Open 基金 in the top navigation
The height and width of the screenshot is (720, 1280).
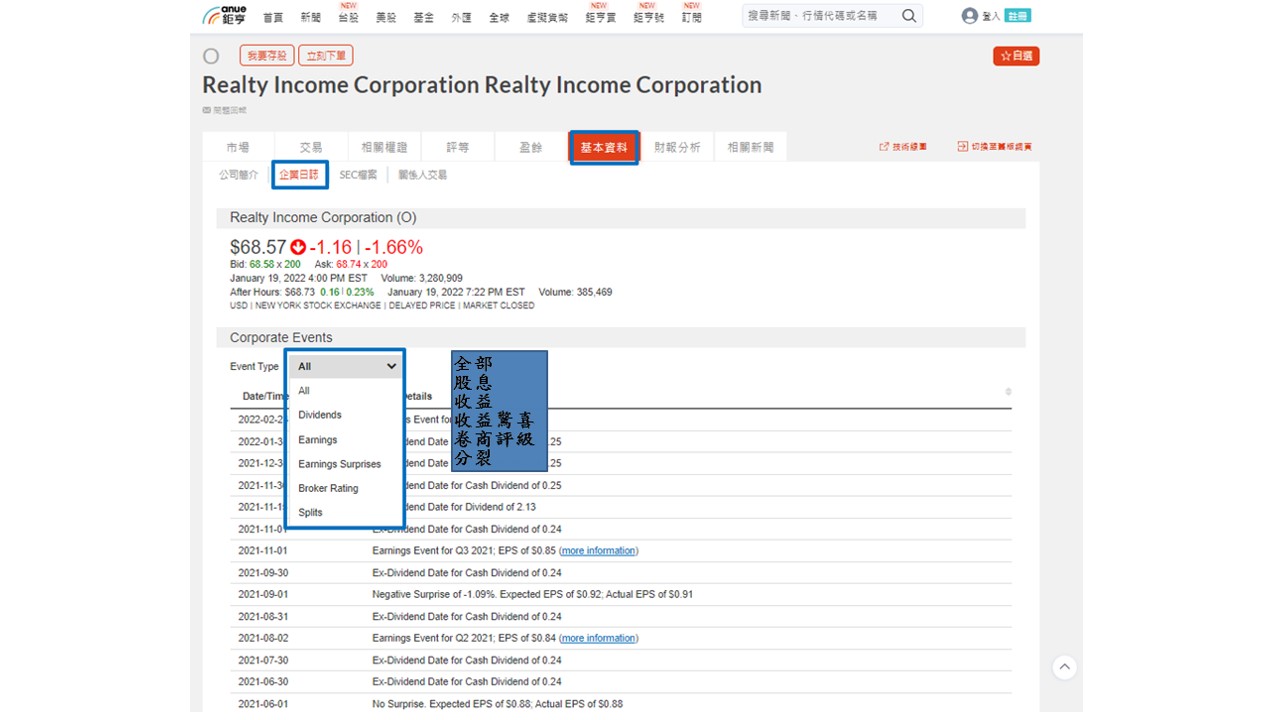[424, 17]
